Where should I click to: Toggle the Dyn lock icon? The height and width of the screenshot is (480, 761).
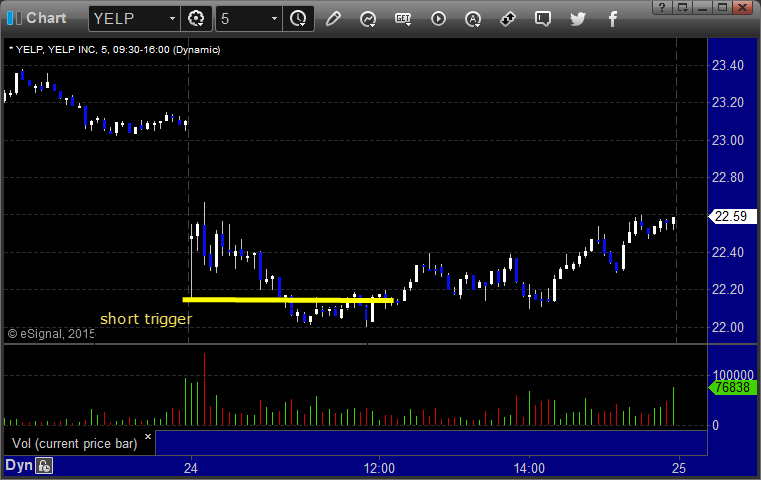pyautogui.click(x=44, y=466)
